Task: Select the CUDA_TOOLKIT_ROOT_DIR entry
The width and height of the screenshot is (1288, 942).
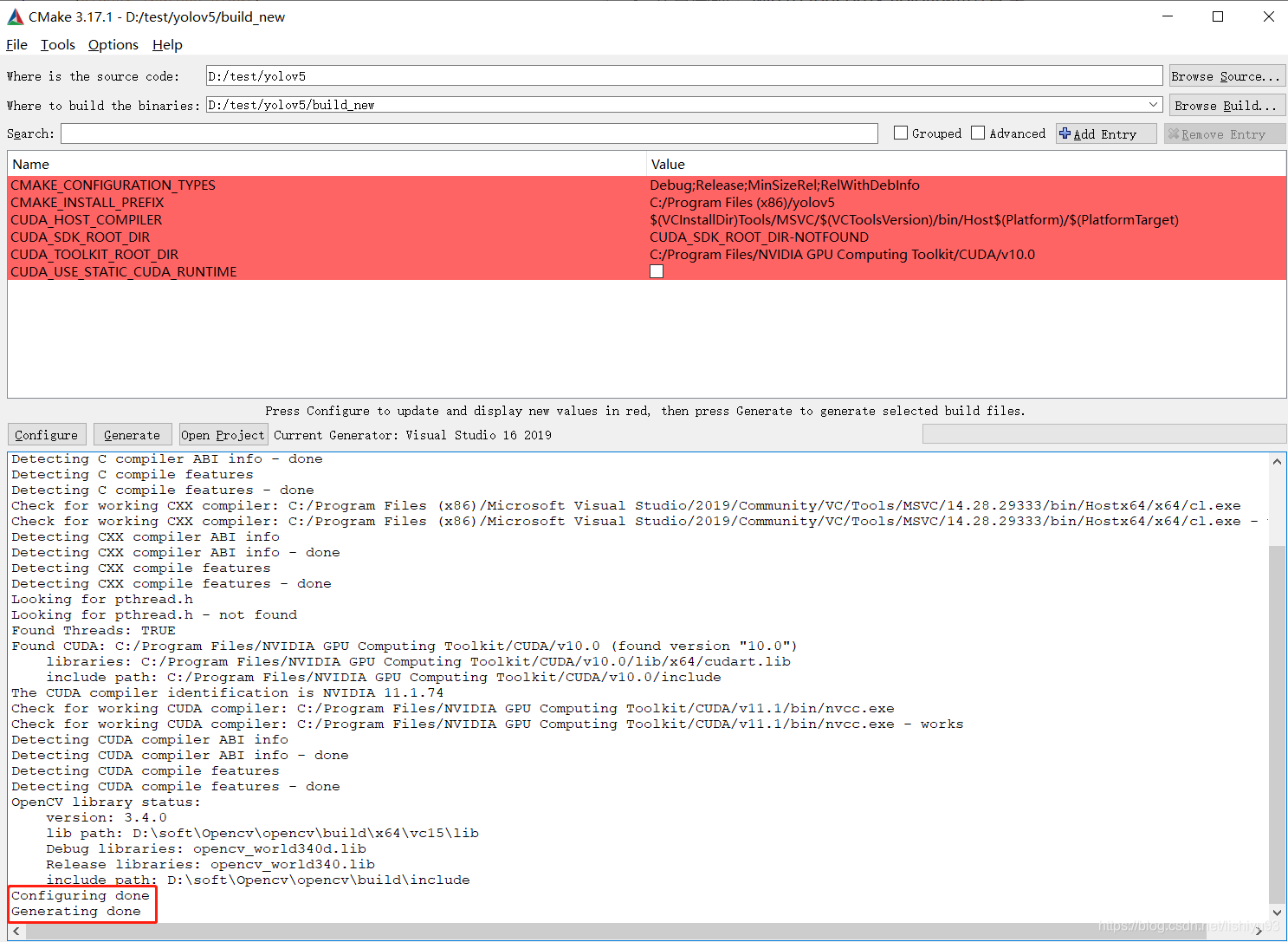Action: click(94, 254)
